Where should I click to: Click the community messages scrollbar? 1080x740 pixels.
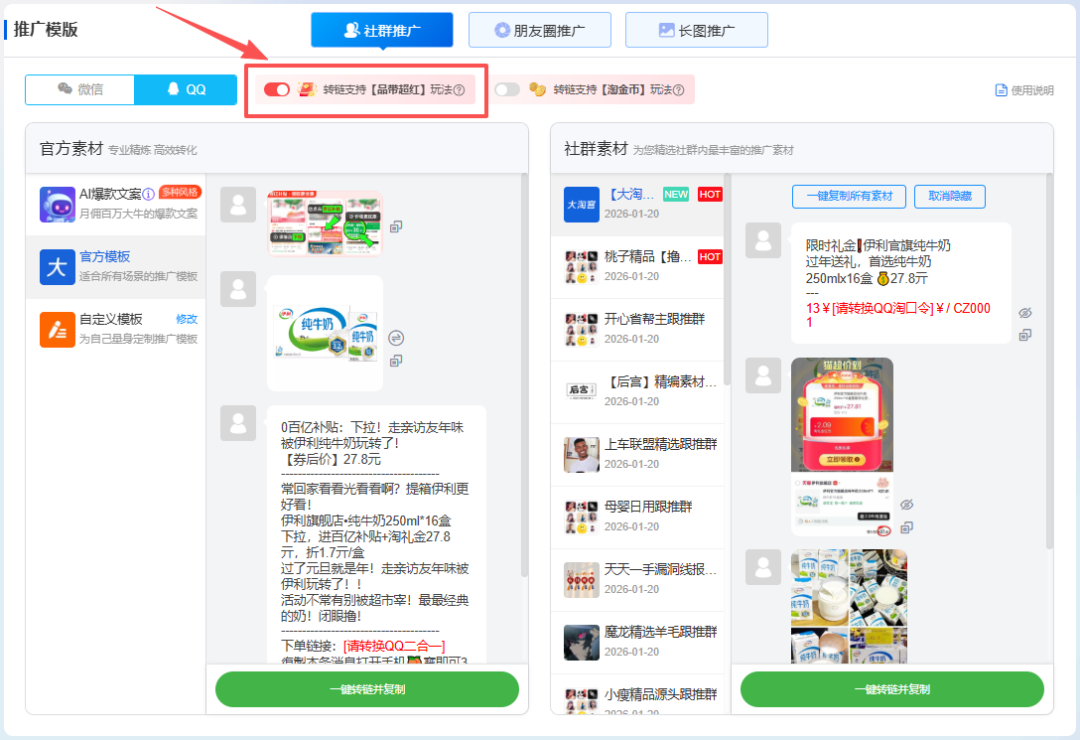click(x=1049, y=362)
